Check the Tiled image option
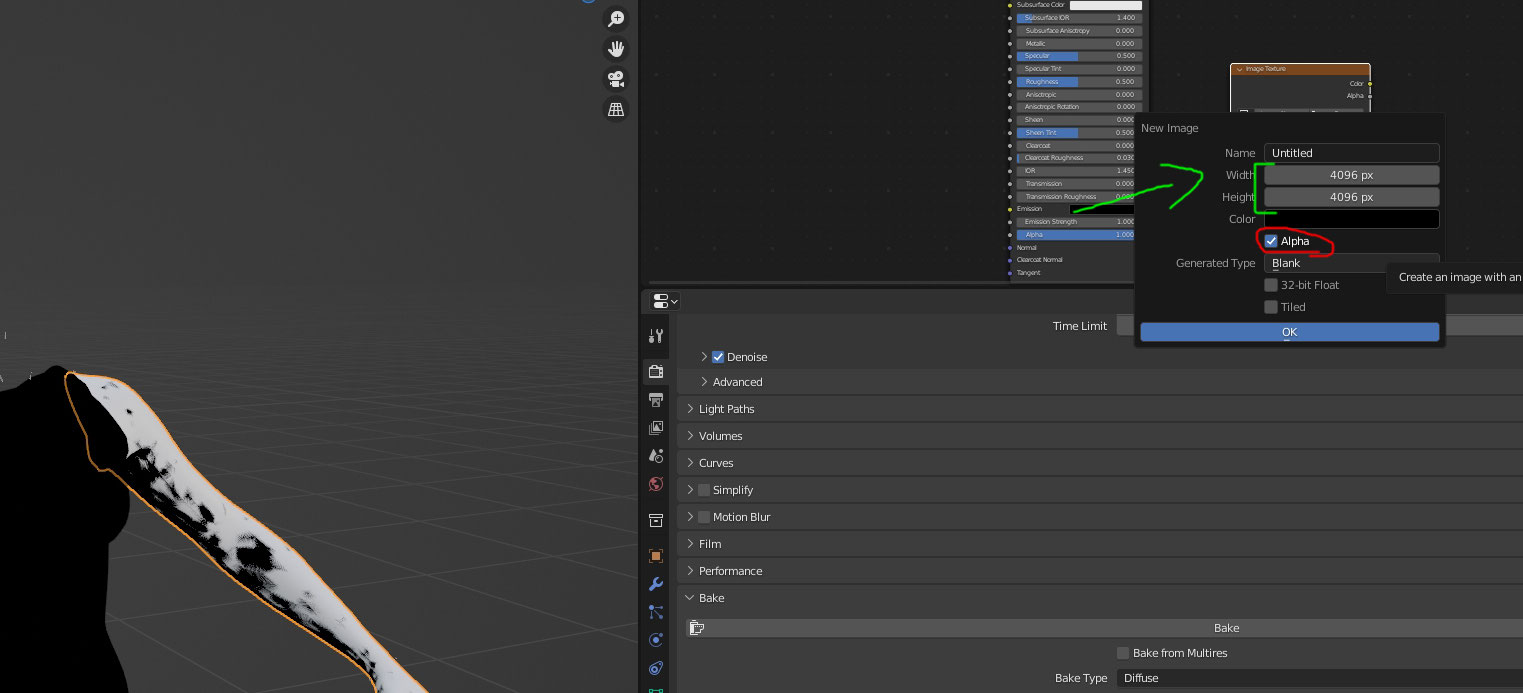 1271,306
